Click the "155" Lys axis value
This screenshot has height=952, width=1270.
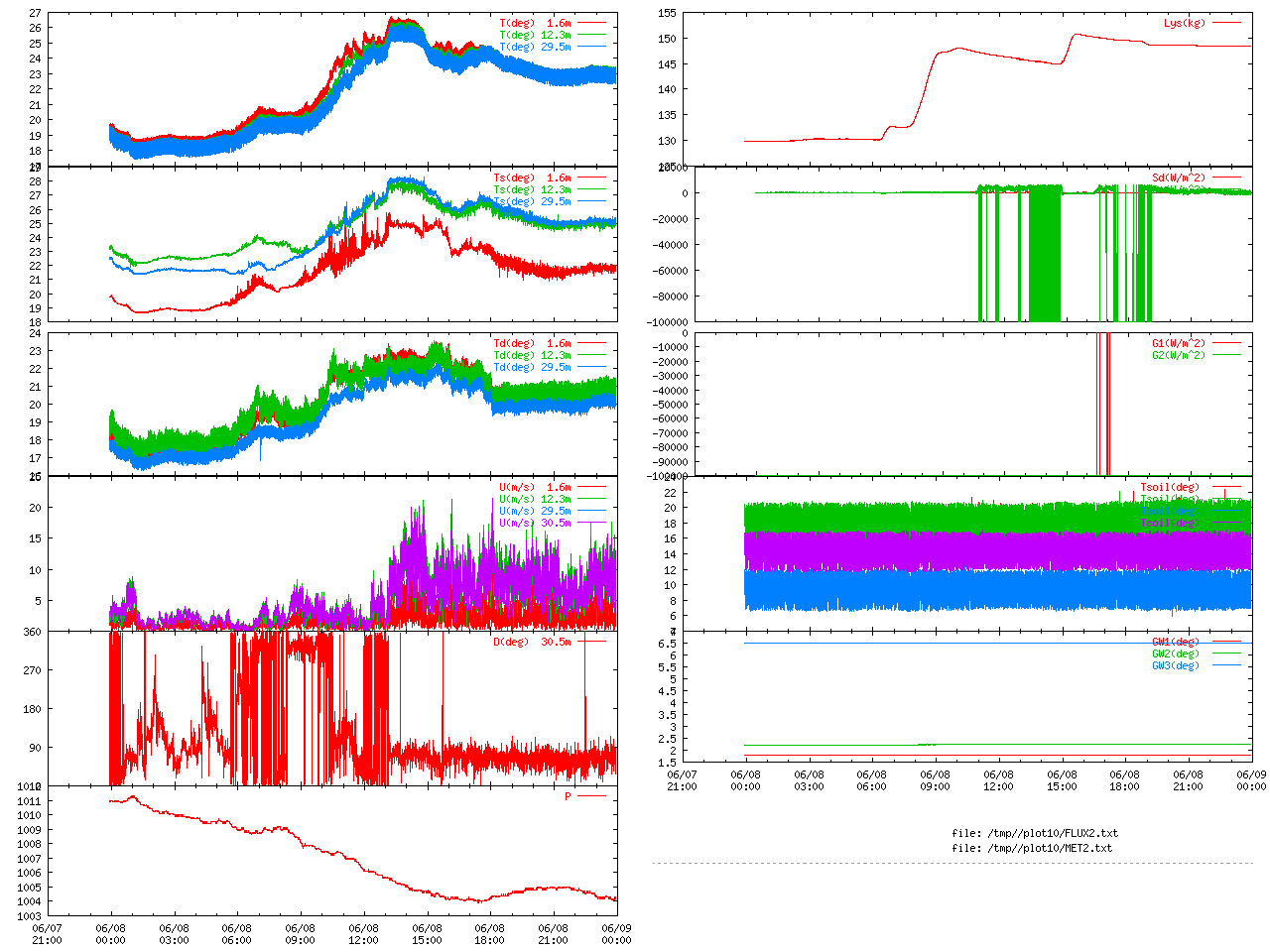(x=667, y=13)
